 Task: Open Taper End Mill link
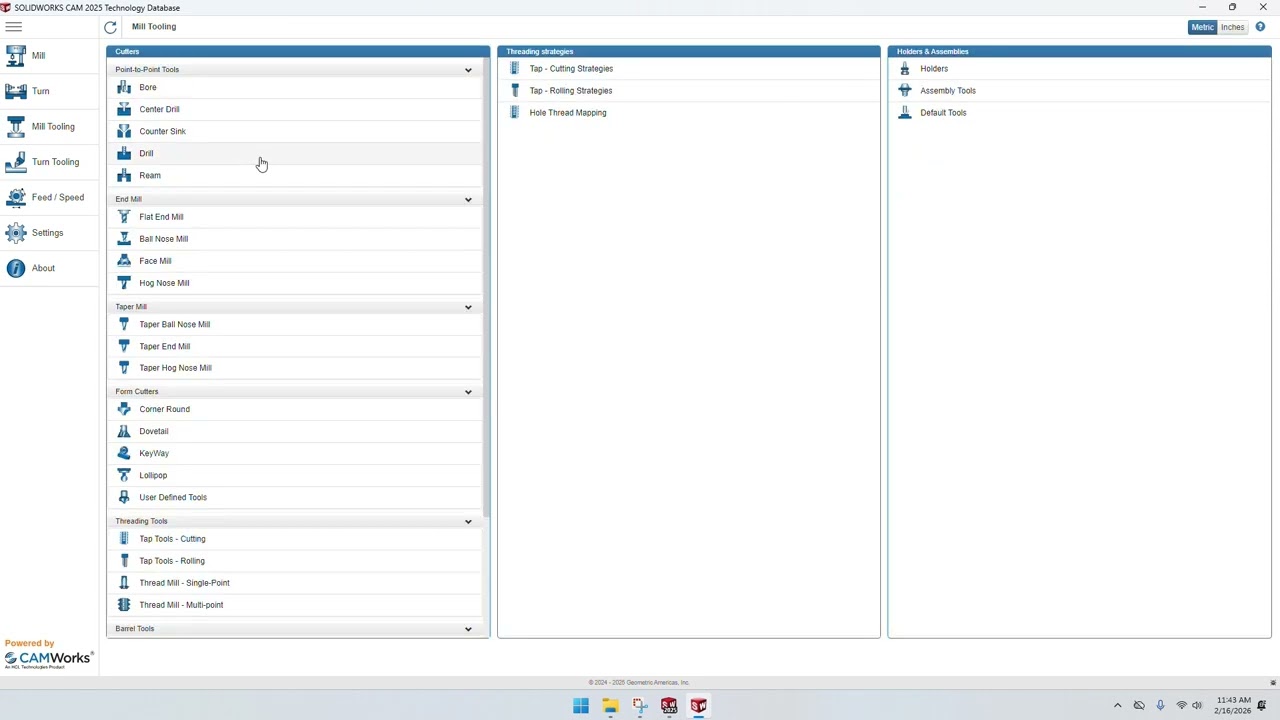tap(165, 346)
